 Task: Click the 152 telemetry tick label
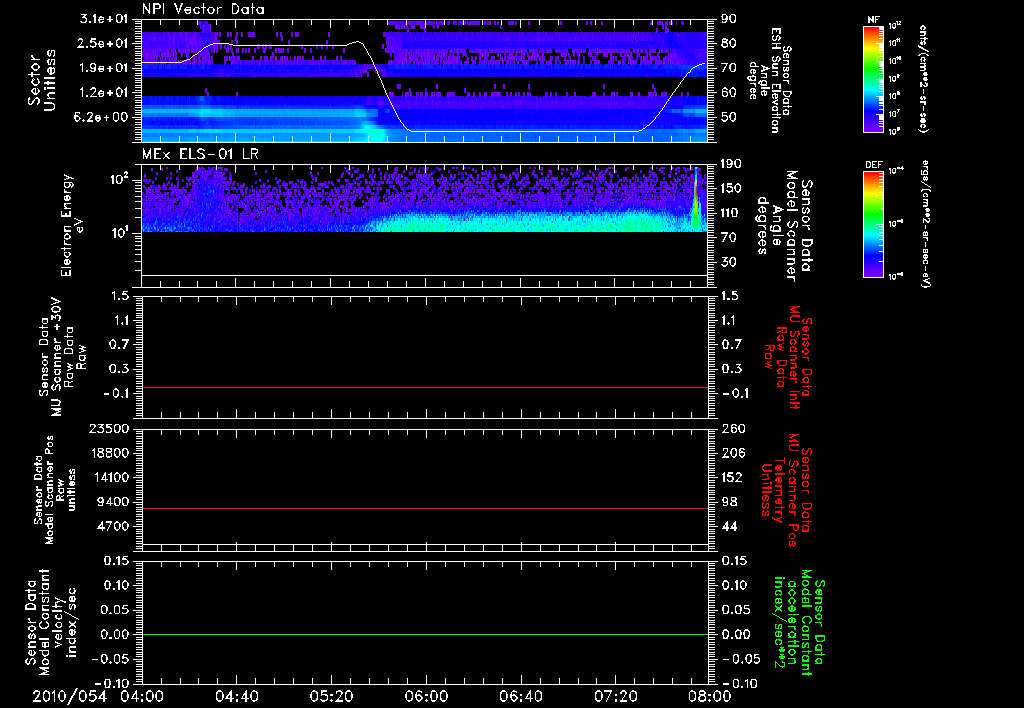coord(732,477)
